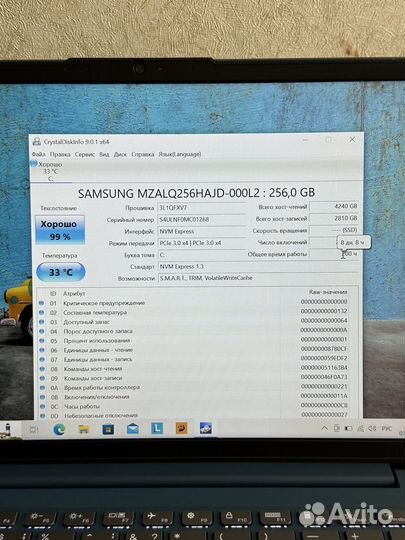
Task: Open Microsoft Store from the taskbar
Action: [108, 429]
